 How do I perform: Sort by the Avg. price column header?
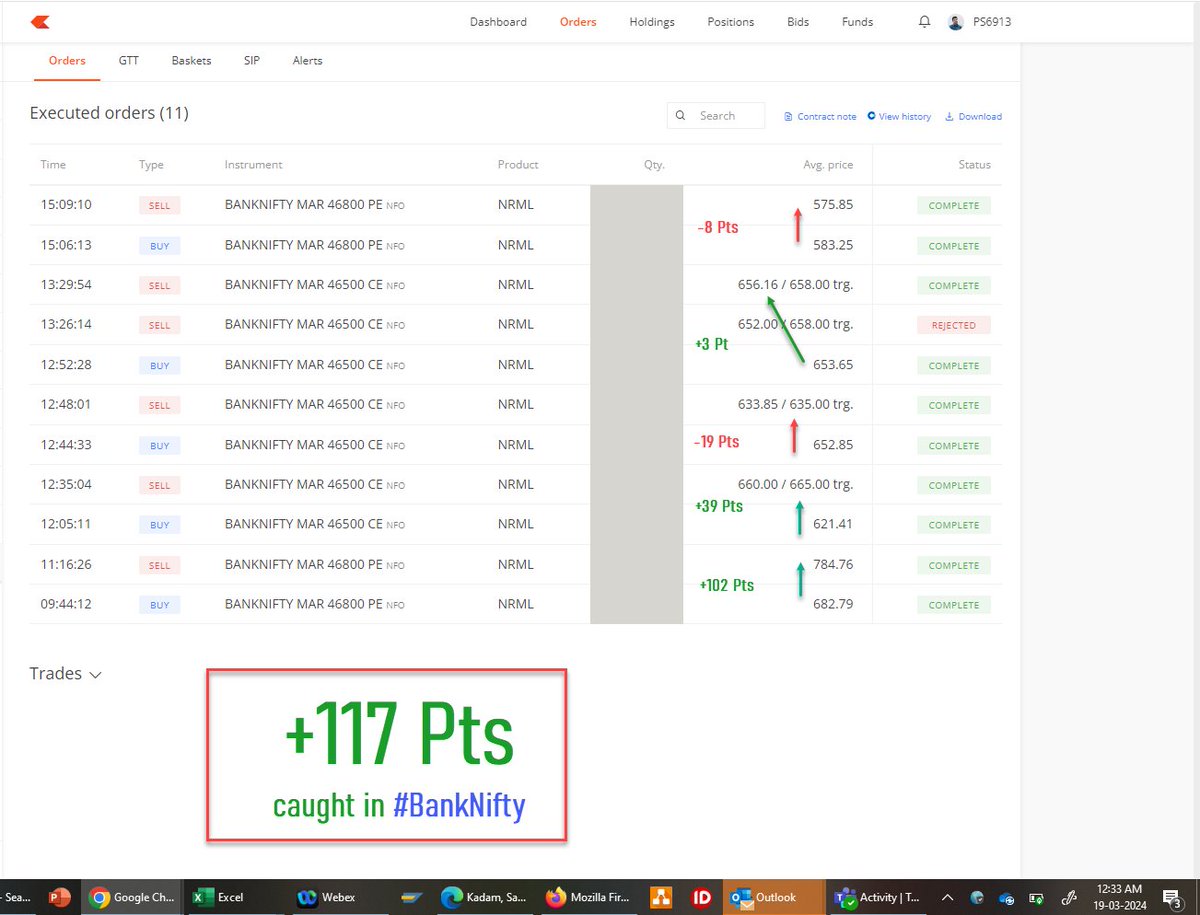(x=828, y=165)
